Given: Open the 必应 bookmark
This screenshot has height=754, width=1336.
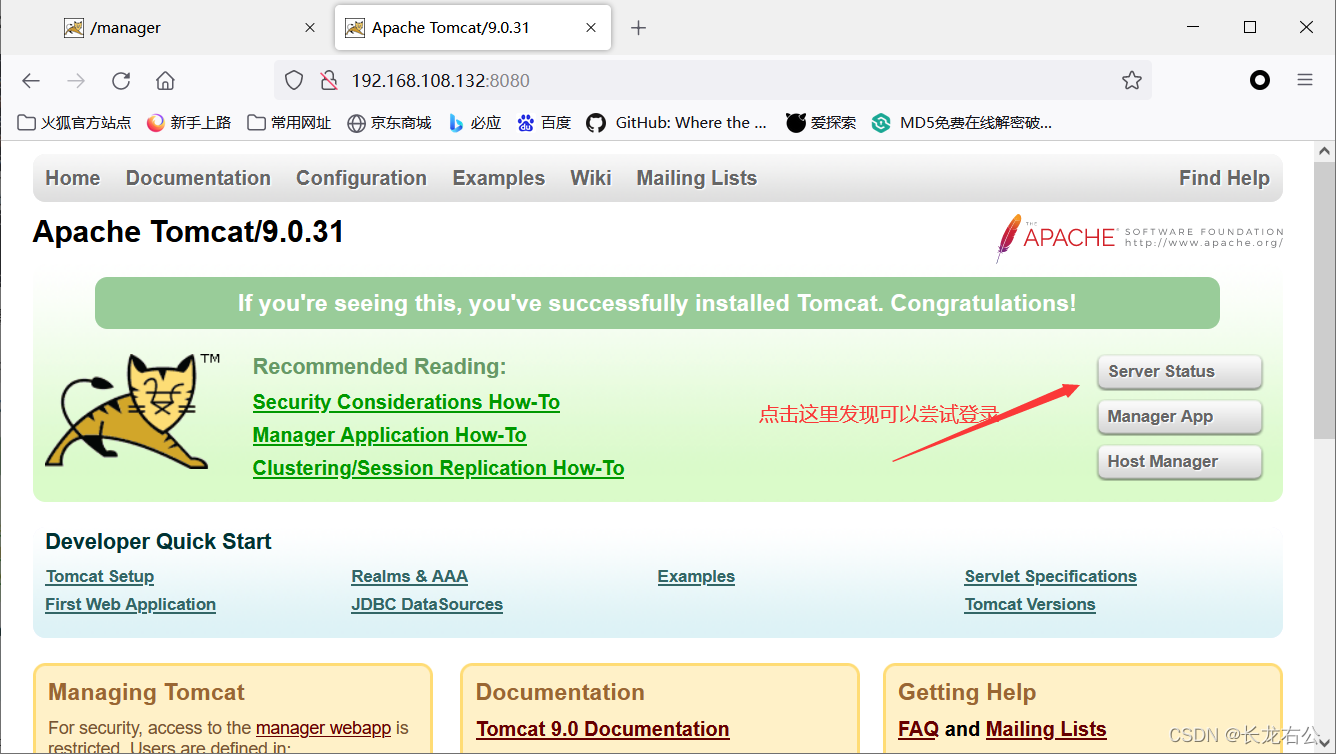Looking at the screenshot, I should pos(474,122).
